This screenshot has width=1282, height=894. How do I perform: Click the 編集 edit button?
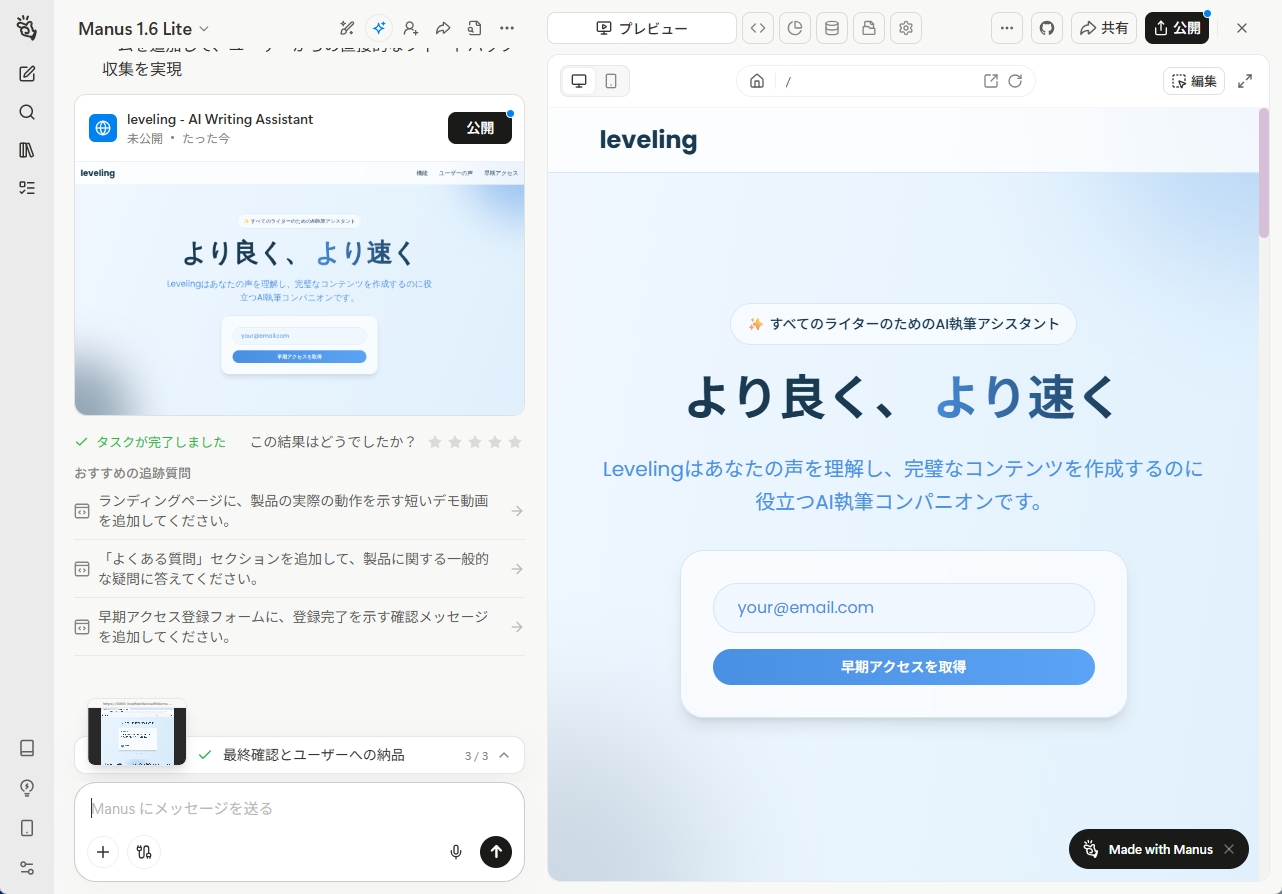[1194, 81]
